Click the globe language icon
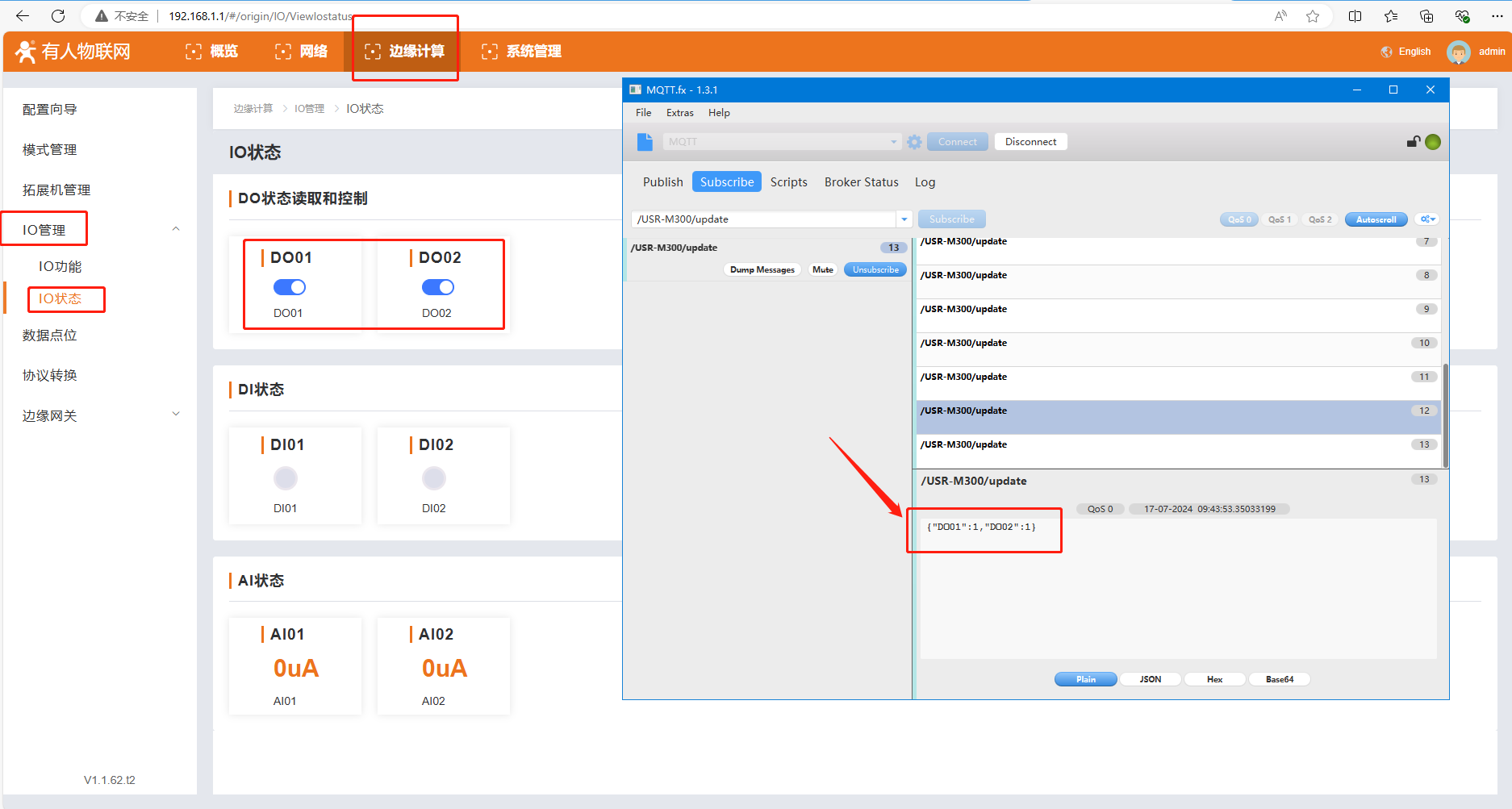Viewport: 1512px width, 809px height. point(1386,52)
